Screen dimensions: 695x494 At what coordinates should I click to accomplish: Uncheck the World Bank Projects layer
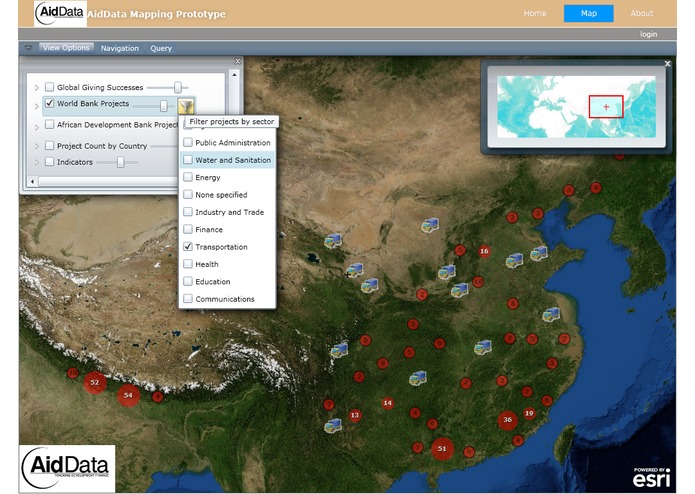[x=50, y=103]
